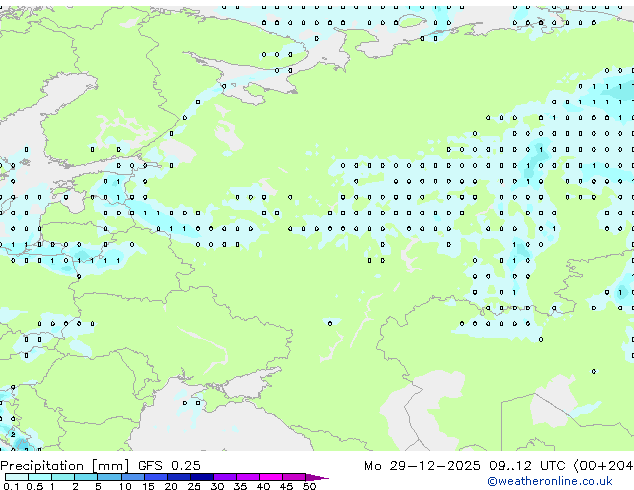This screenshot has width=634, height=490.
Task: Click the 0.5–1 mm legend swatch
Action: (40, 477)
